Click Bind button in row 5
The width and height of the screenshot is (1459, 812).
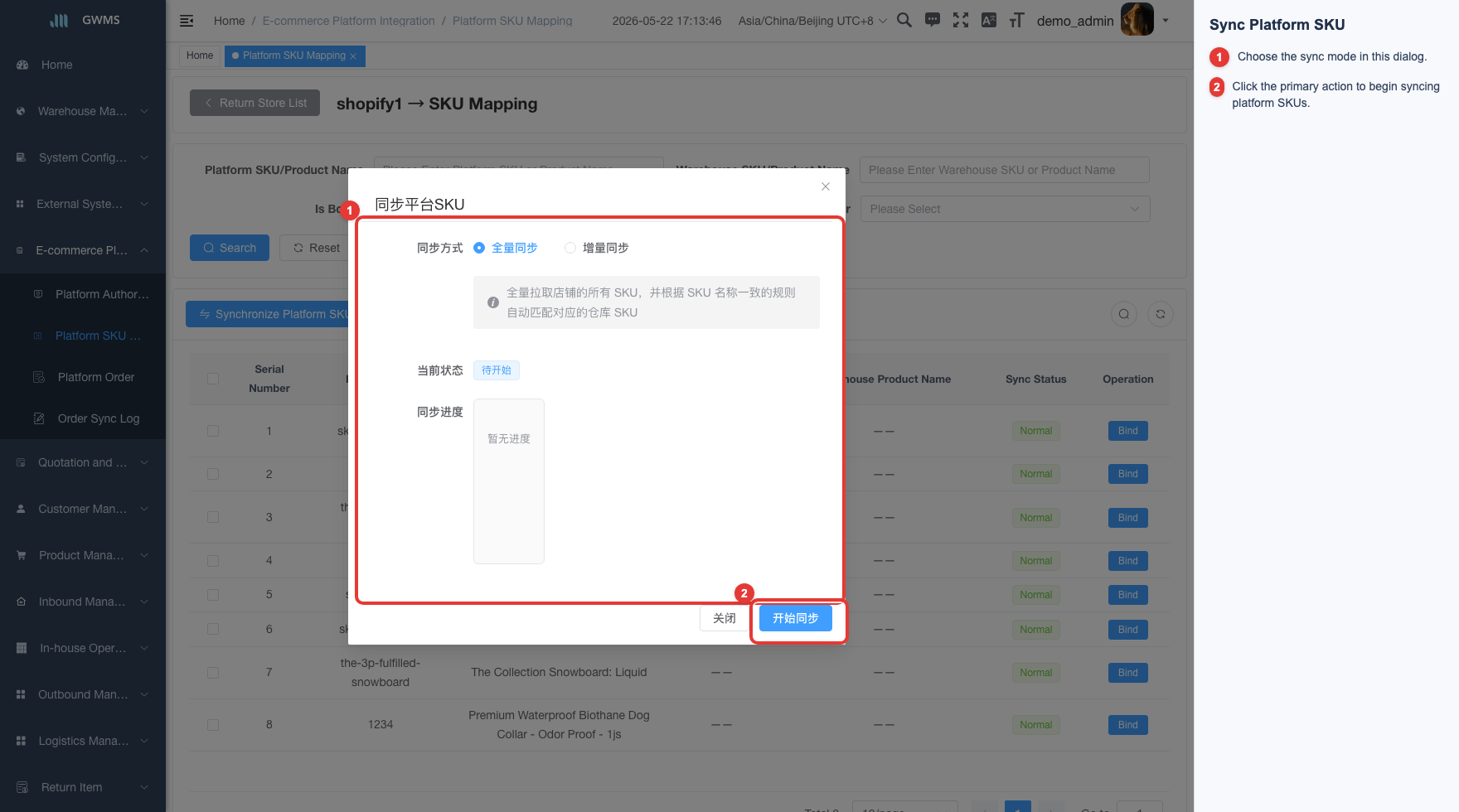coord(1128,595)
